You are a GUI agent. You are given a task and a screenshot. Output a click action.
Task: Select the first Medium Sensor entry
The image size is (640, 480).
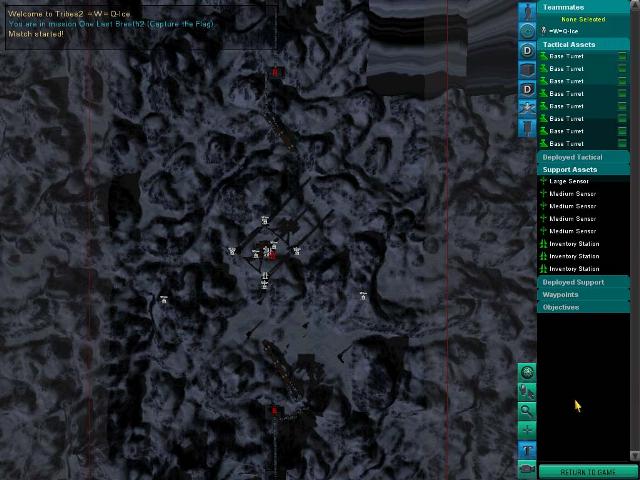click(x=583, y=194)
